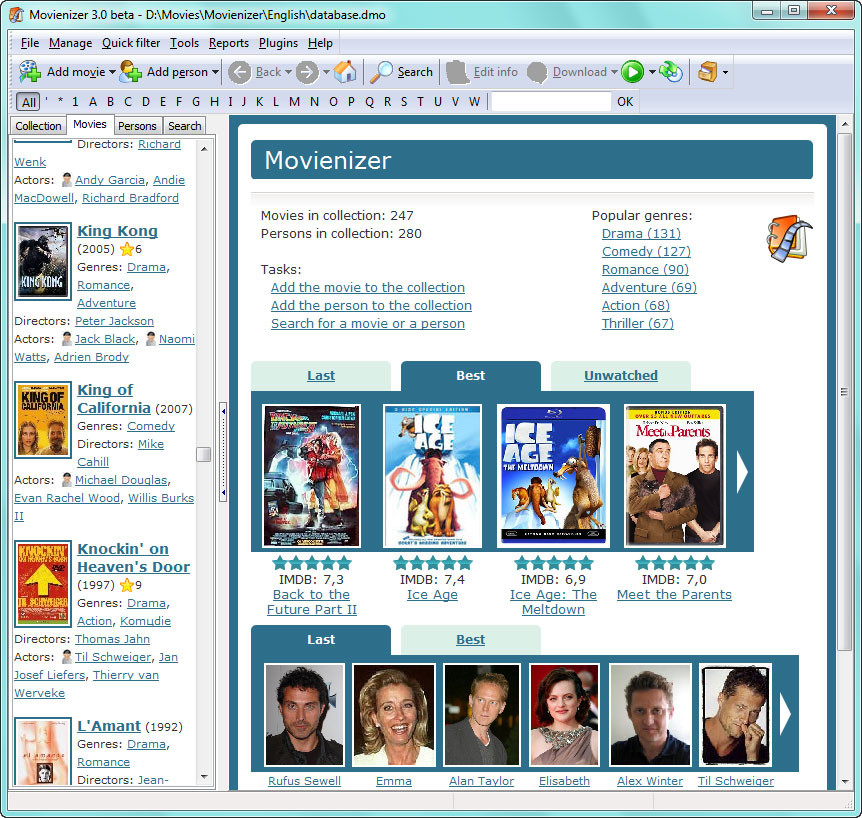
Task: Click the Rufus Sewell photo thumbnail
Action: 305,715
